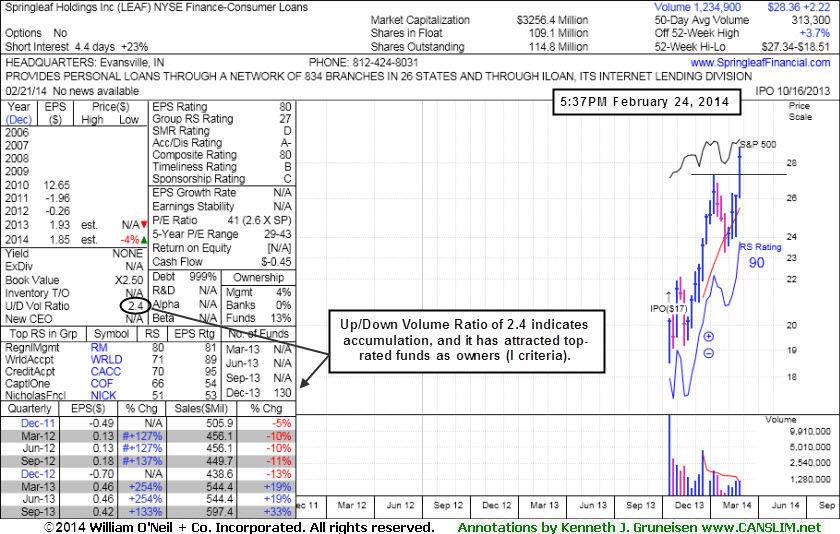Open the CACC symbol link

tap(106, 372)
